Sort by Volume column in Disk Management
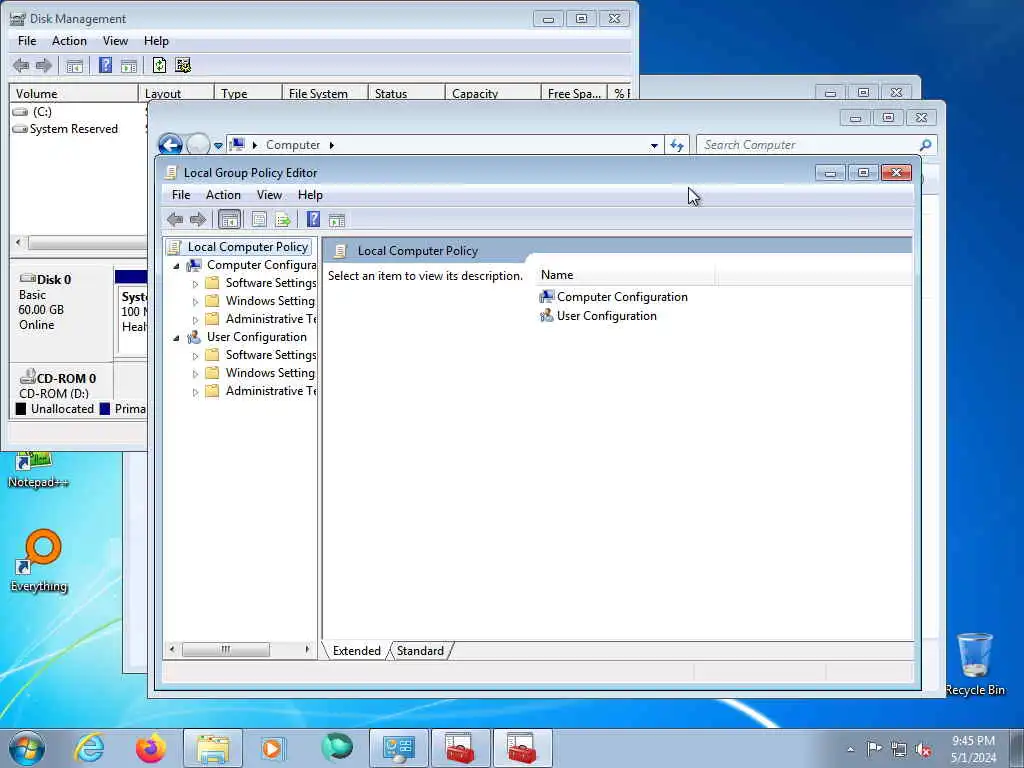The width and height of the screenshot is (1024, 768). tap(73, 93)
